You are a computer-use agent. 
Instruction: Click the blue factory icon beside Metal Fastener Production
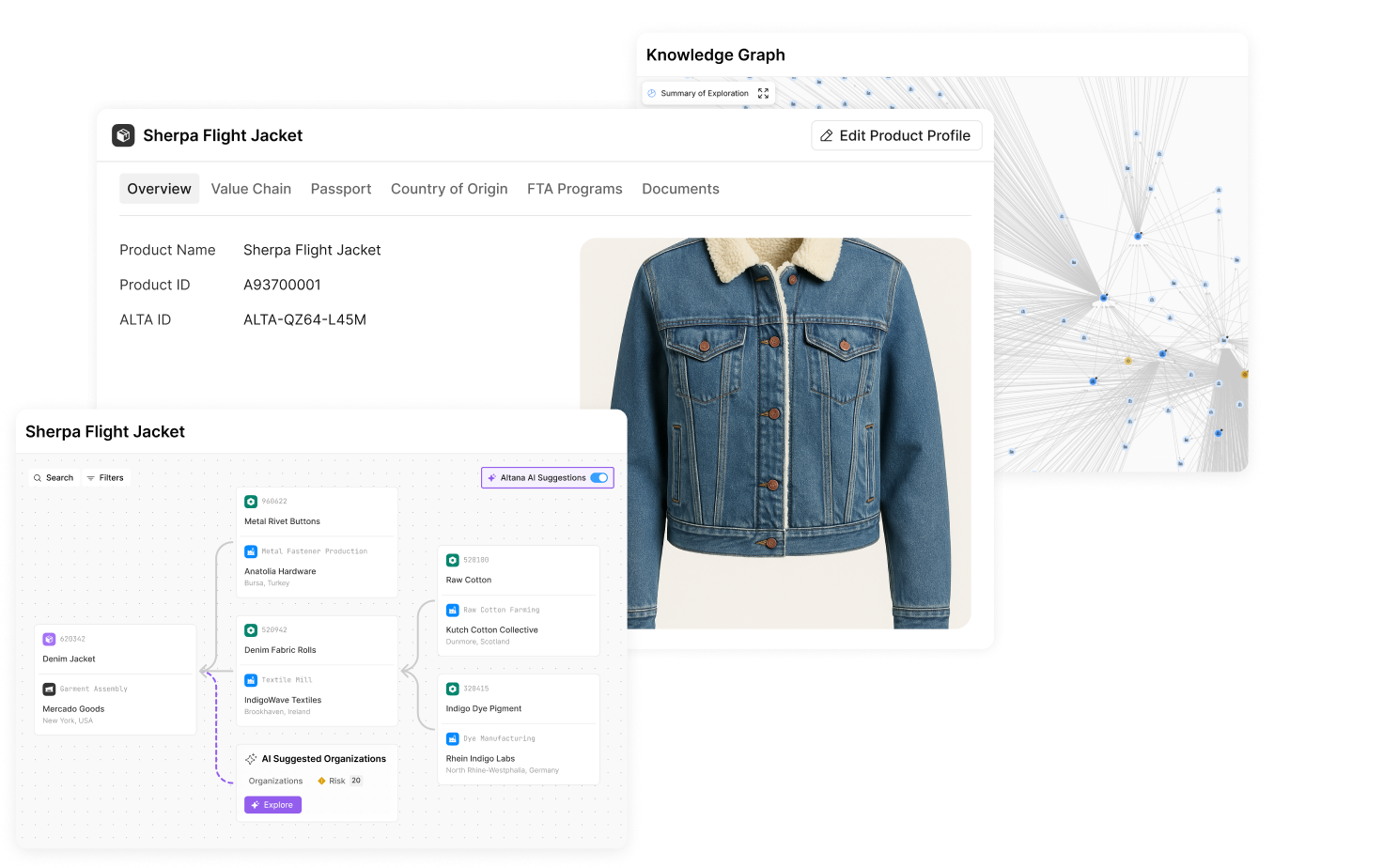pos(251,551)
